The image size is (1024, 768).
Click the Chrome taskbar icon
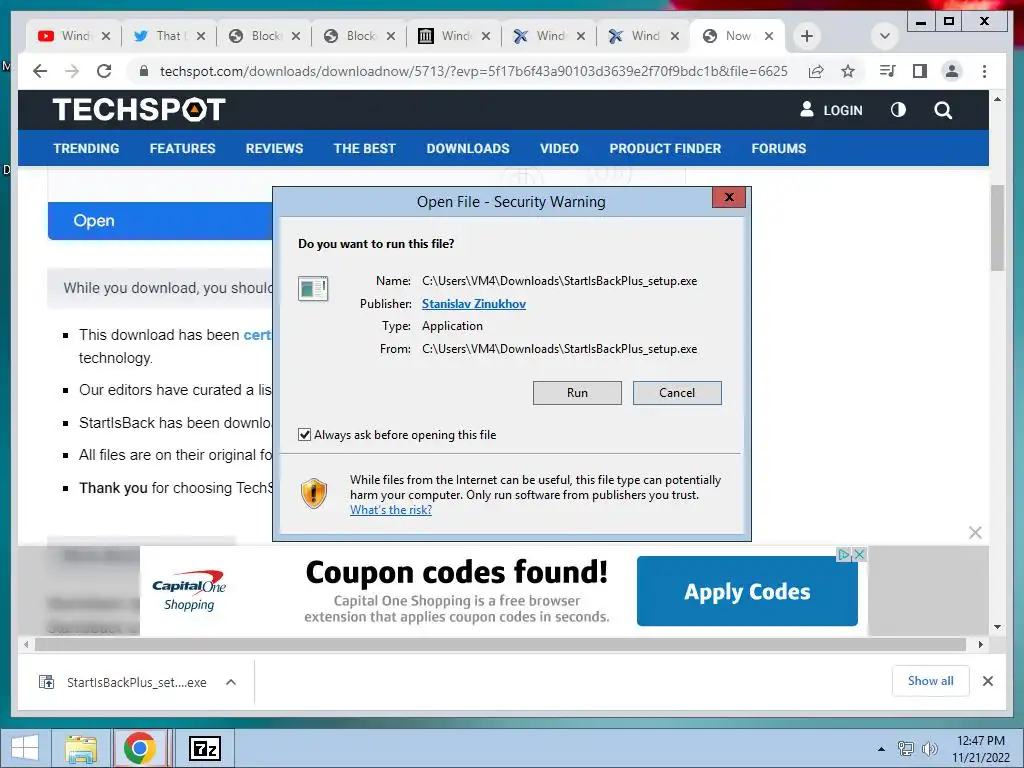click(139, 748)
